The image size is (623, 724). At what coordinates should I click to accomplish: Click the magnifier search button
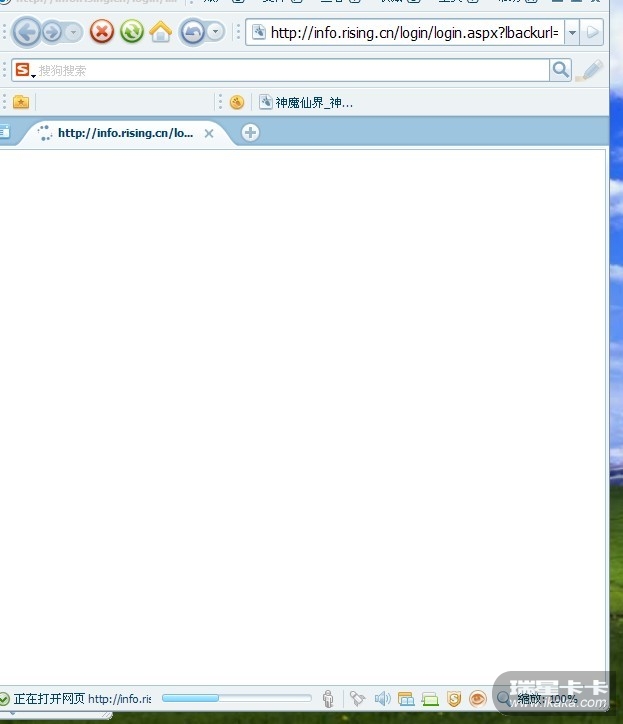[561, 70]
